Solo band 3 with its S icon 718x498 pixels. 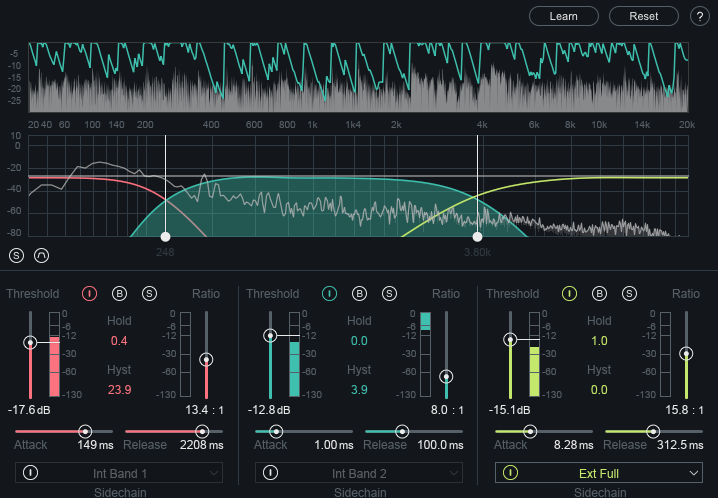click(629, 294)
